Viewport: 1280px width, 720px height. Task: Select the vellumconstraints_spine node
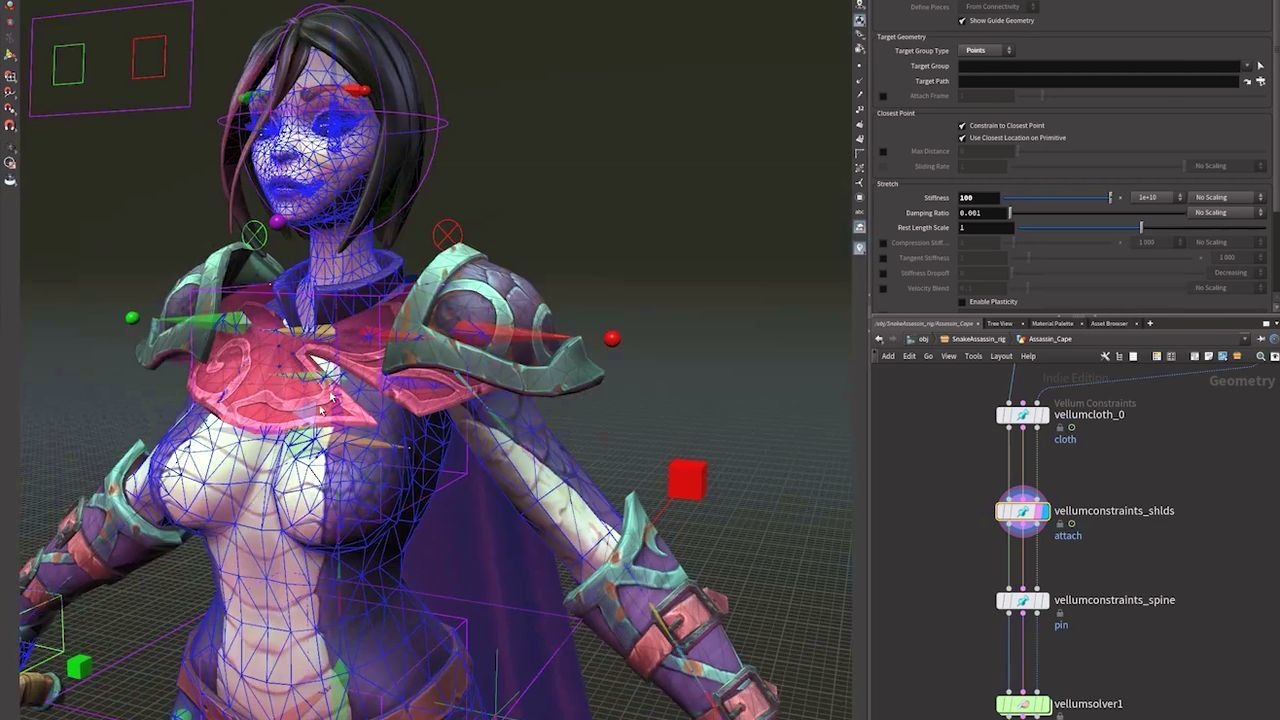tap(1023, 601)
